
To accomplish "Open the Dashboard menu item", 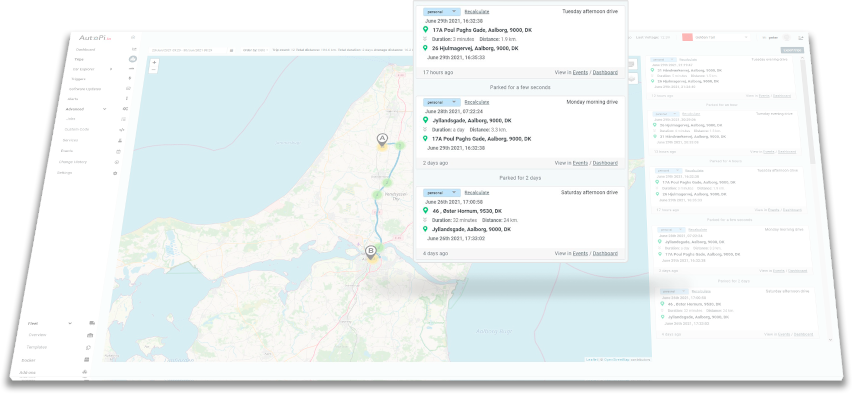I will coord(85,49).
